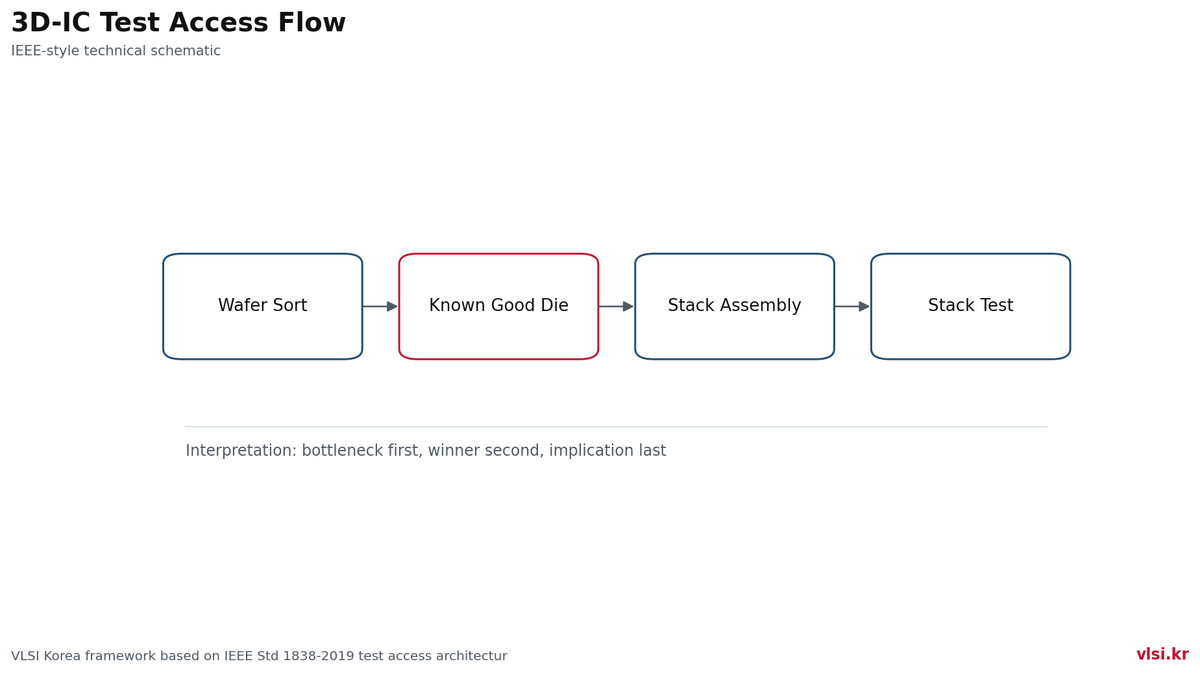Click the words 'Wafer Sort' in the diagram
1200x674 pixels.
click(x=263, y=306)
